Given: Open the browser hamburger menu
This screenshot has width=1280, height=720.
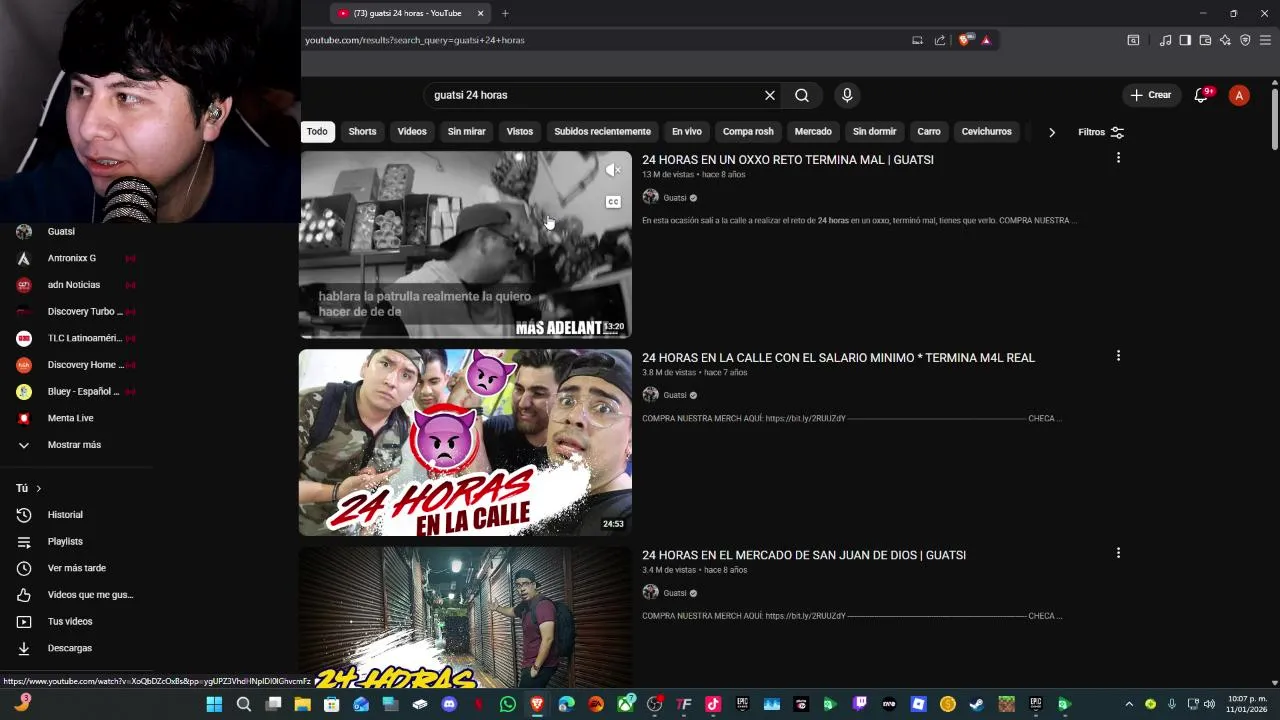Looking at the screenshot, I should (1265, 40).
